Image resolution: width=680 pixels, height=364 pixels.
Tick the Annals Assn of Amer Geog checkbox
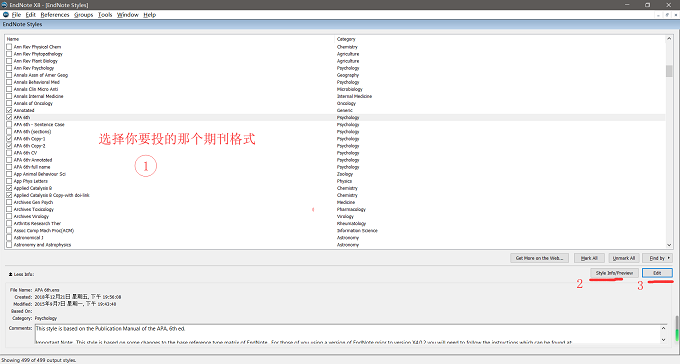pos(9,75)
